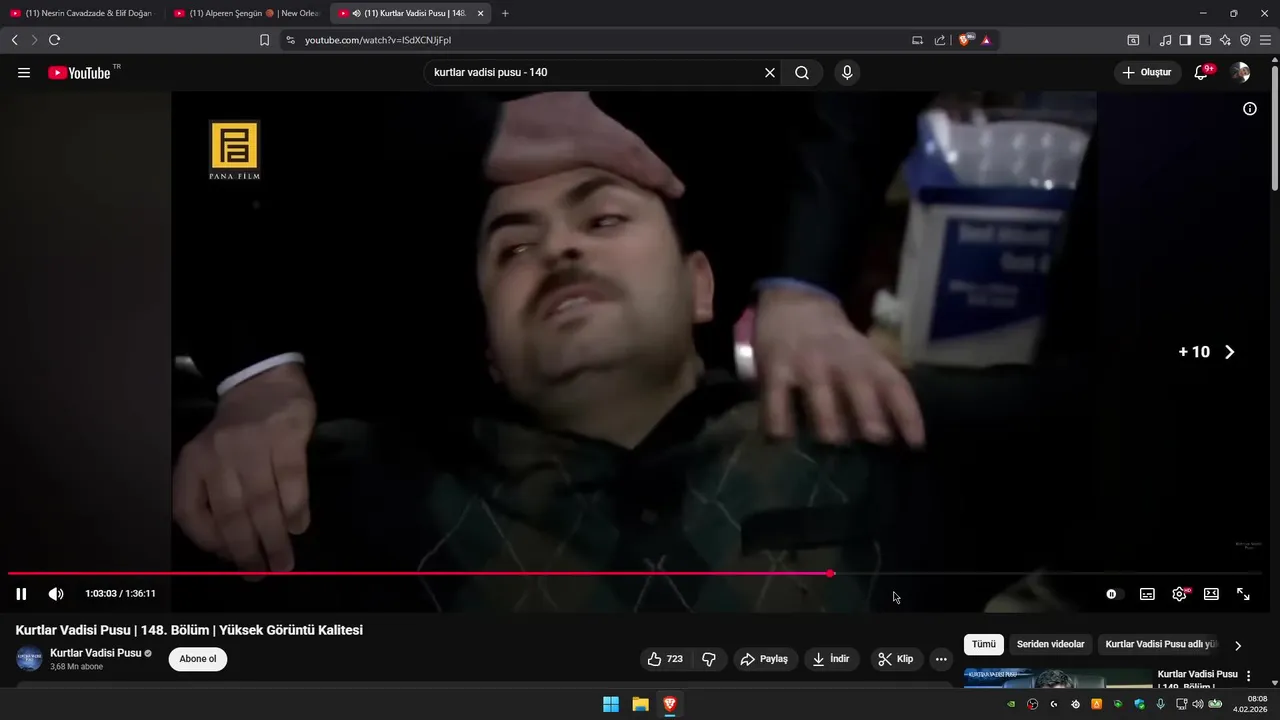The height and width of the screenshot is (720, 1280).
Task: Open options for 149. Bölüm suggestion
Action: (x=1248, y=677)
